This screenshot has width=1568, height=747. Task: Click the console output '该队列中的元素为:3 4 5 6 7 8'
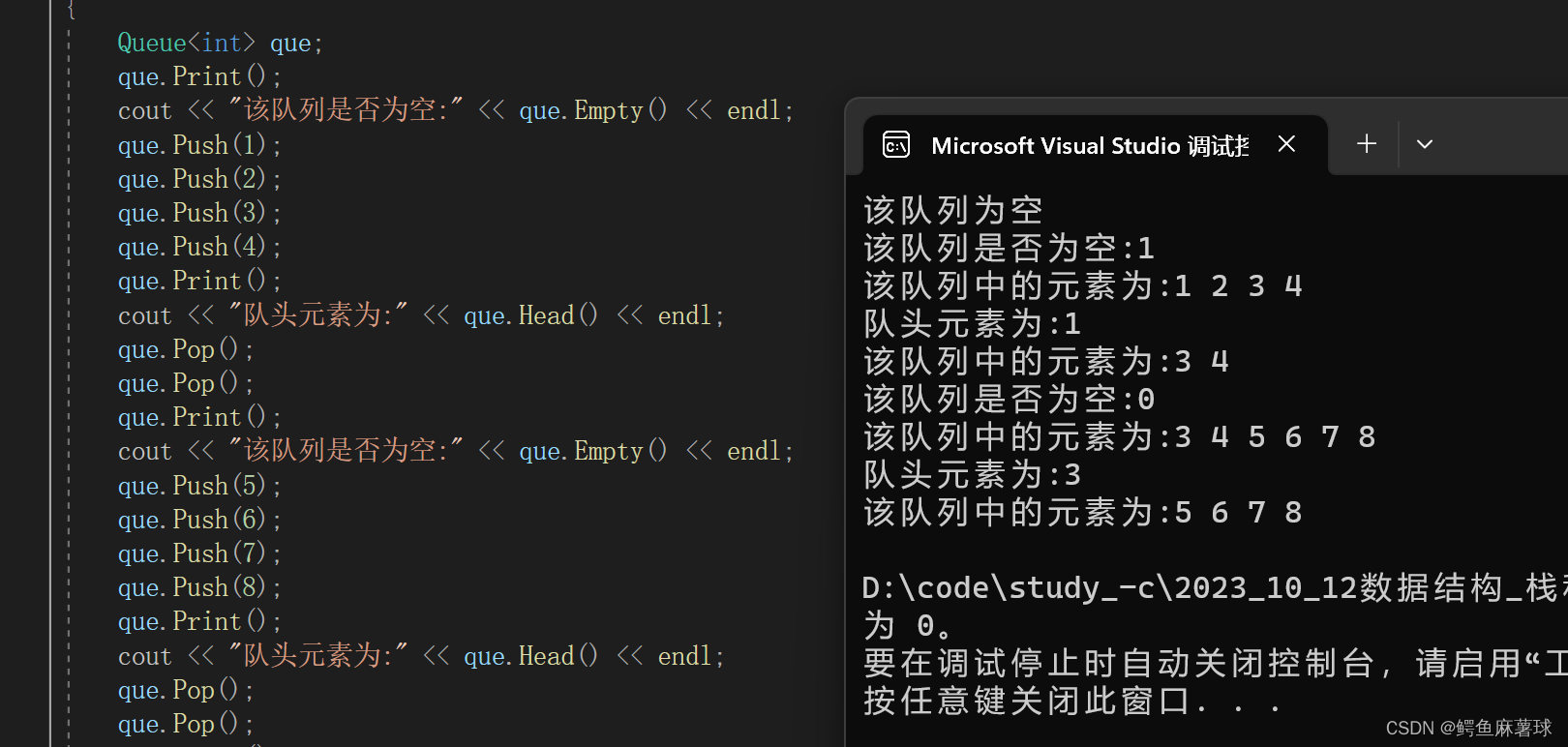click(1120, 436)
